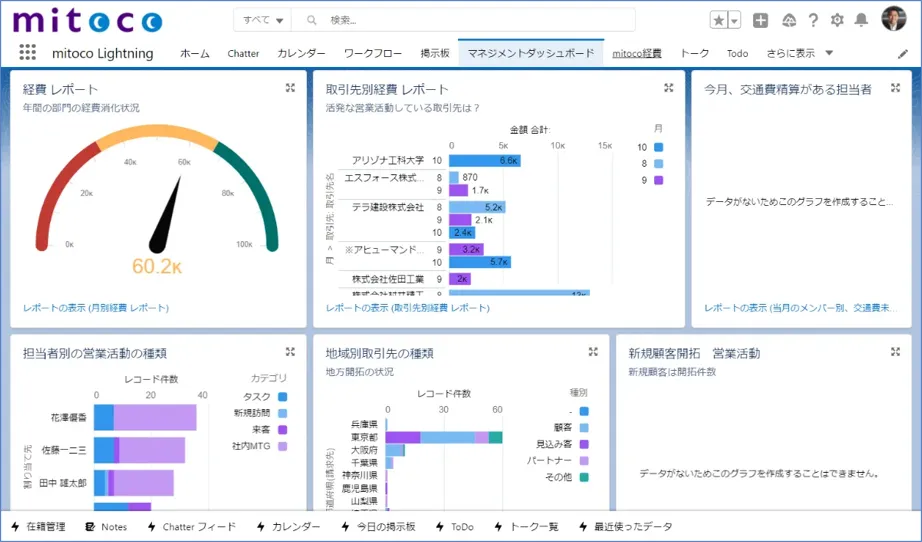
Task: Open レポートの表示 (当月のメンバー別、交通費未... link
Action: (801, 307)
